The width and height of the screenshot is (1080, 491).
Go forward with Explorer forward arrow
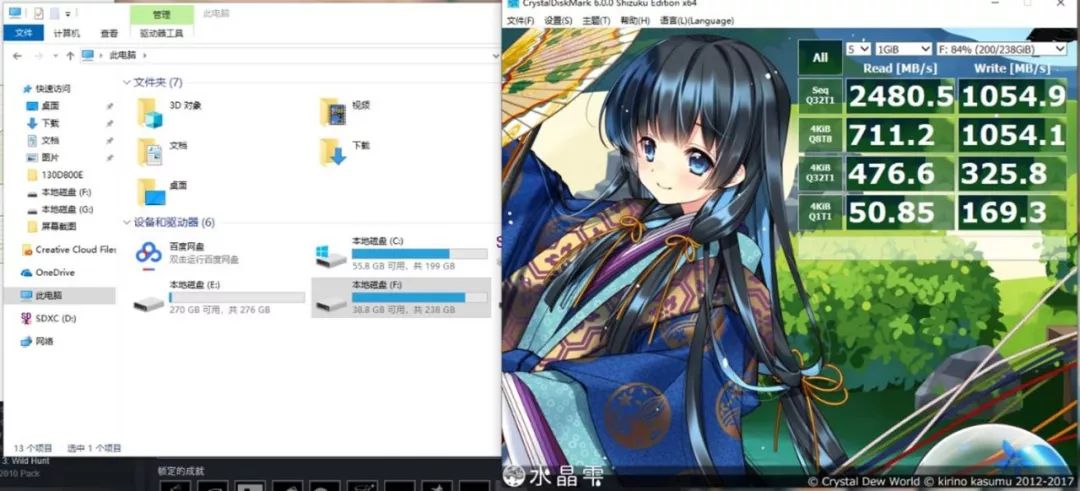39,55
